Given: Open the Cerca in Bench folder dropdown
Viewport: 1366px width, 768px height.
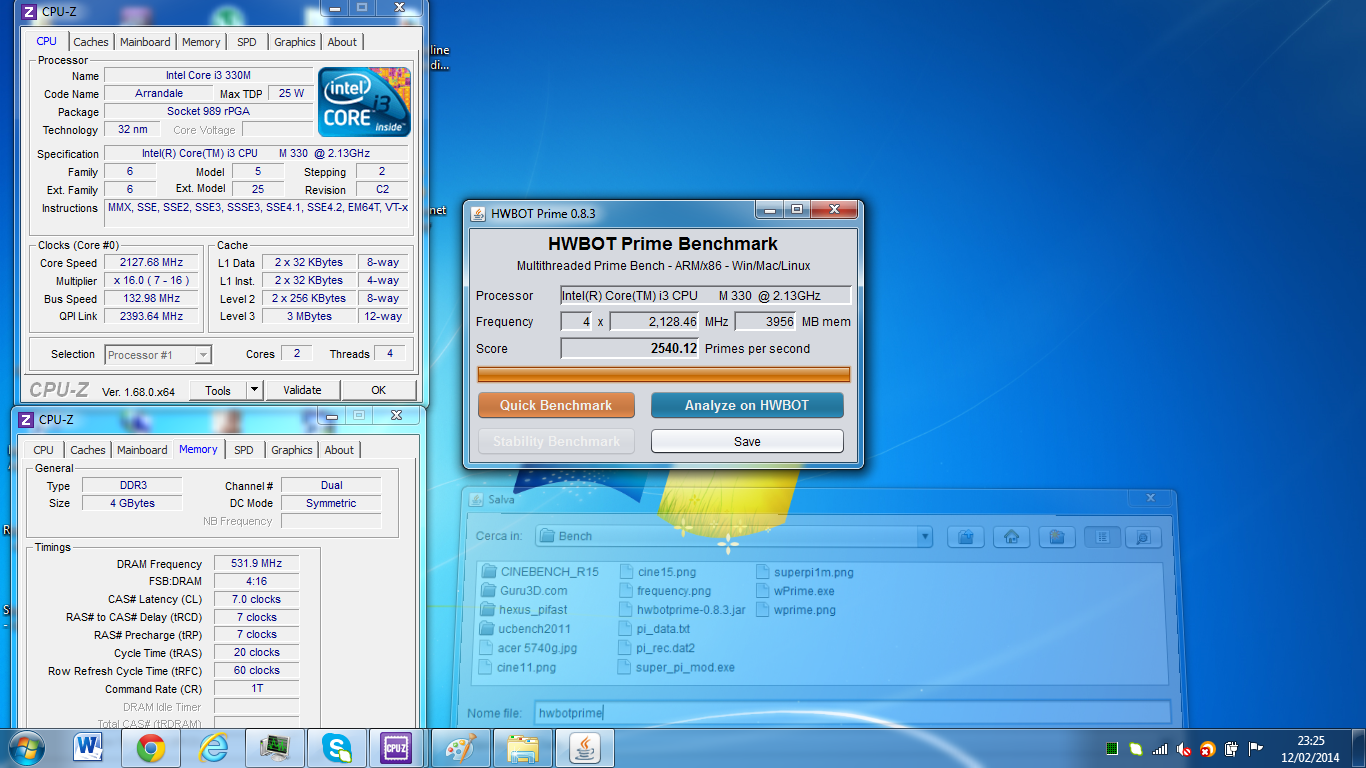Looking at the screenshot, I should (x=925, y=537).
